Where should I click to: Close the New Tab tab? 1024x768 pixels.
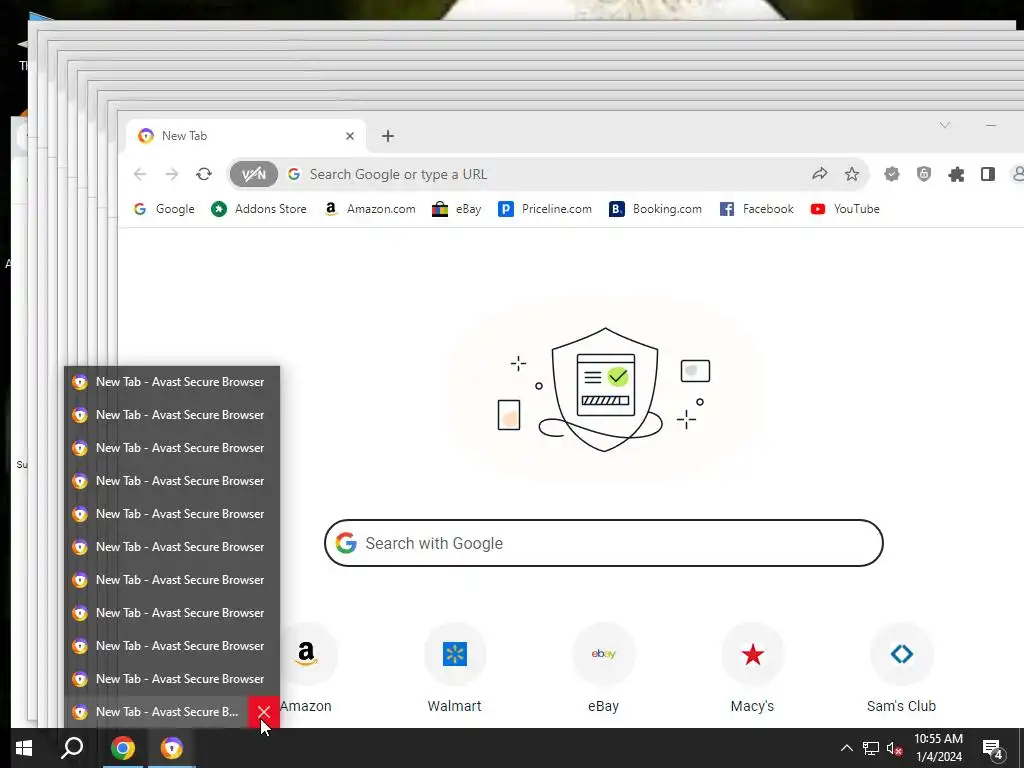pos(350,136)
